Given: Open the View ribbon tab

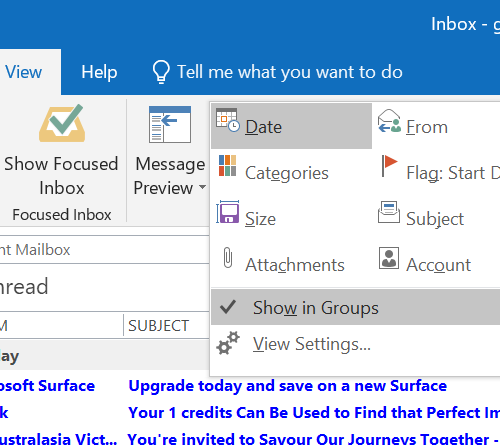Looking at the screenshot, I should 23,72.
